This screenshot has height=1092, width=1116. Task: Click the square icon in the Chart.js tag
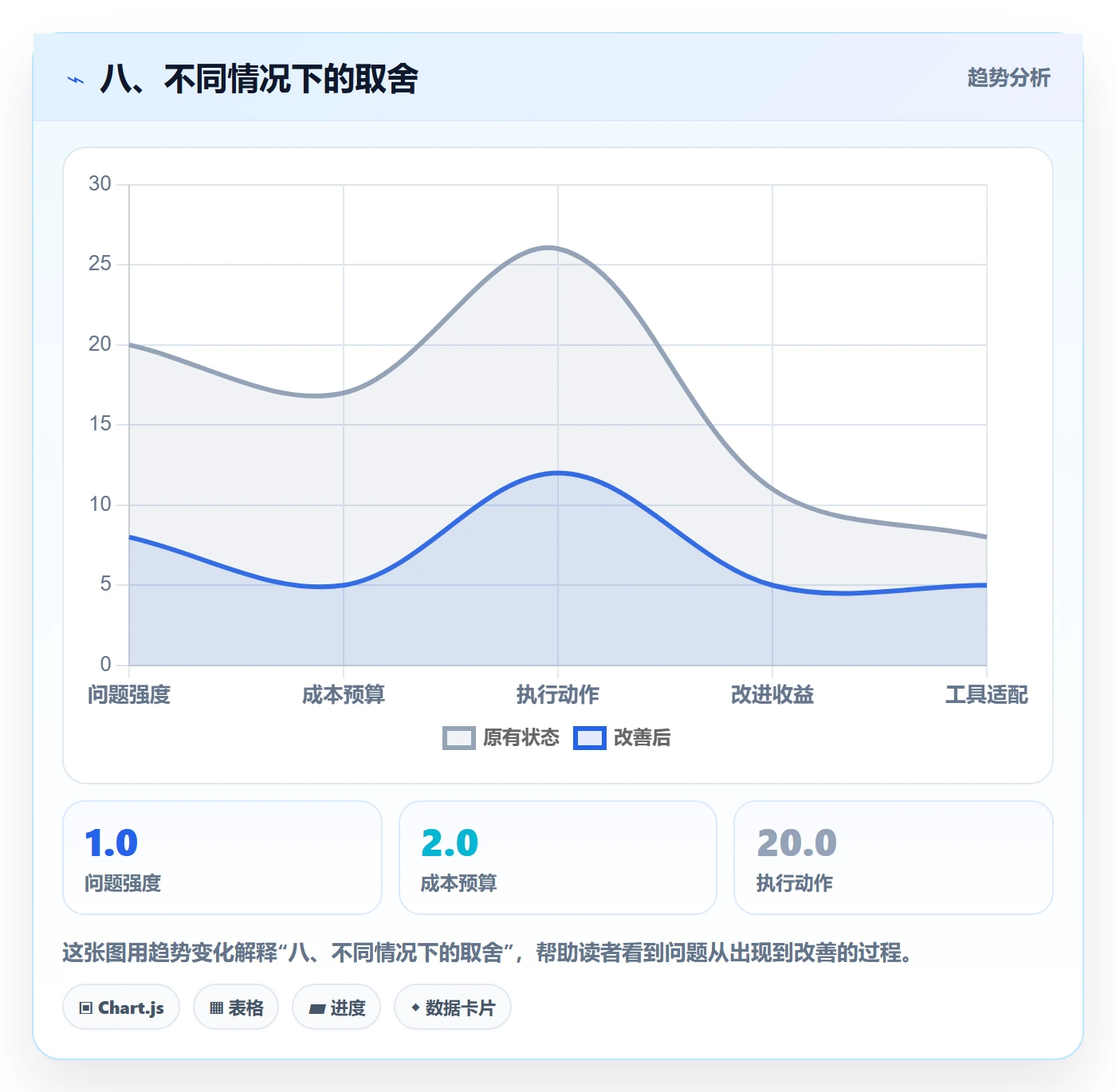86,1008
